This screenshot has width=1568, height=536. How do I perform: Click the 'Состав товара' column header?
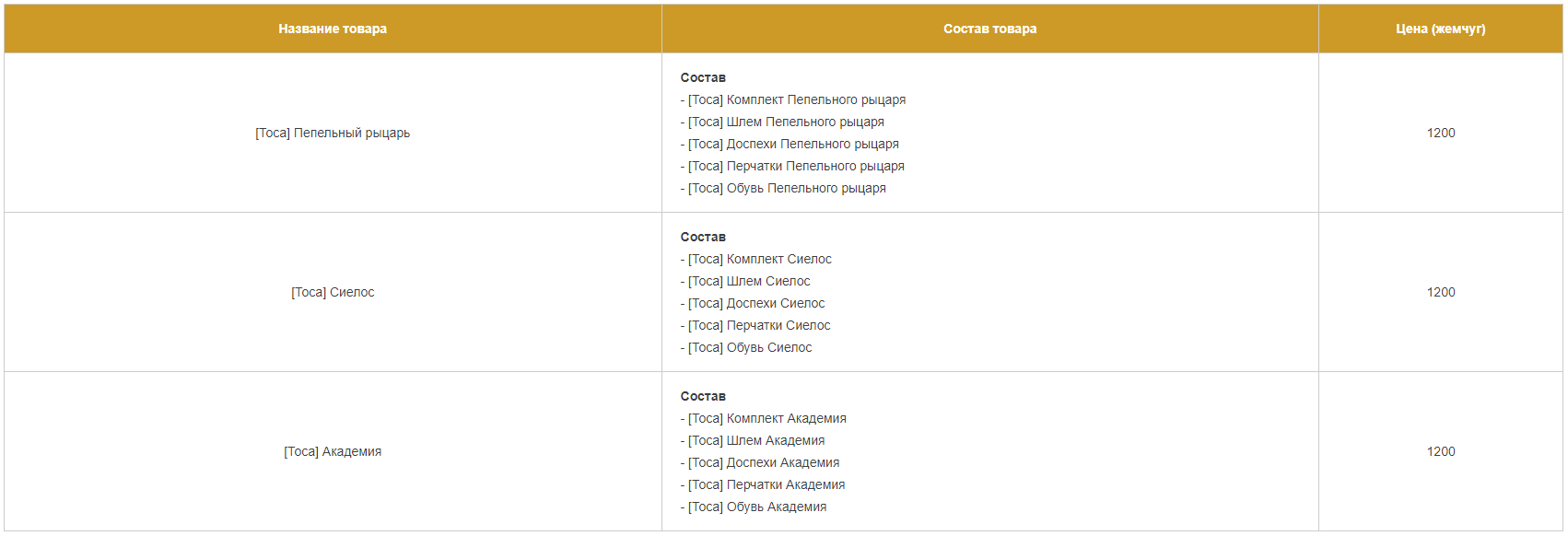989,29
